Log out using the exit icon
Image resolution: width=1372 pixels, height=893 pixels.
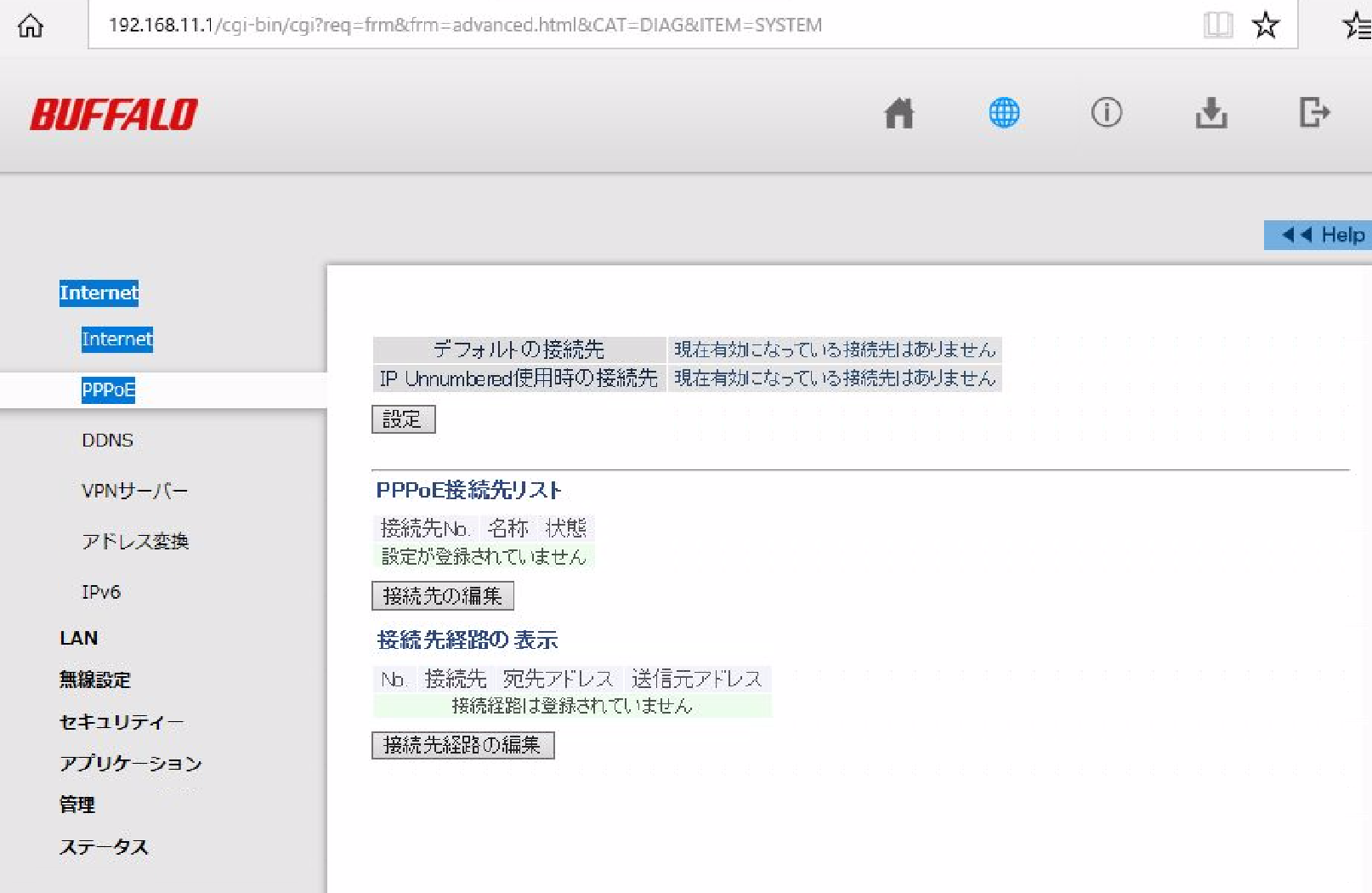point(1313,113)
